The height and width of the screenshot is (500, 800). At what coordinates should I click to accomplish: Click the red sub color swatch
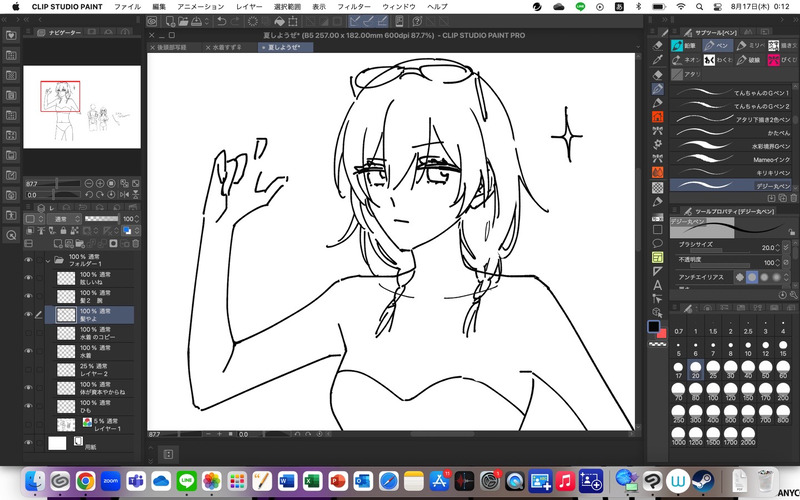pyautogui.click(x=662, y=334)
